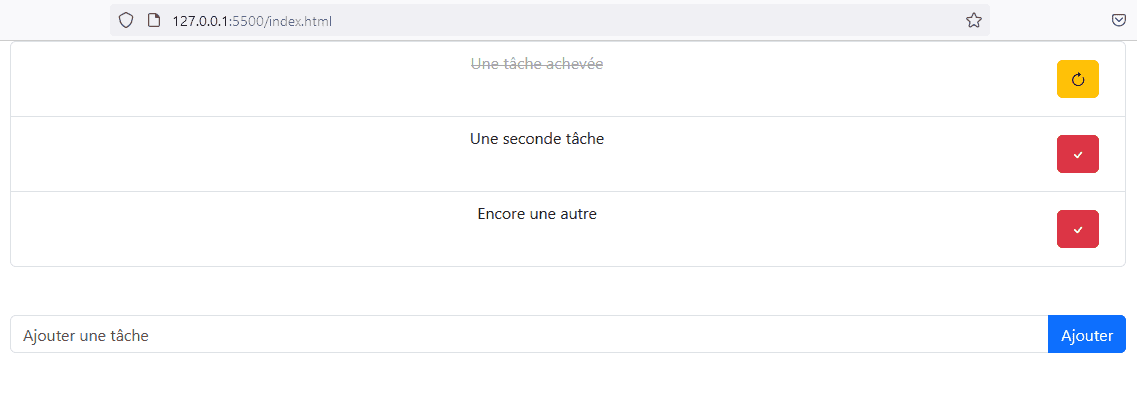Focus the address bar showing 127.0.0.1
Image resolution: width=1137 pixels, height=409 pixels.
[x=550, y=20]
